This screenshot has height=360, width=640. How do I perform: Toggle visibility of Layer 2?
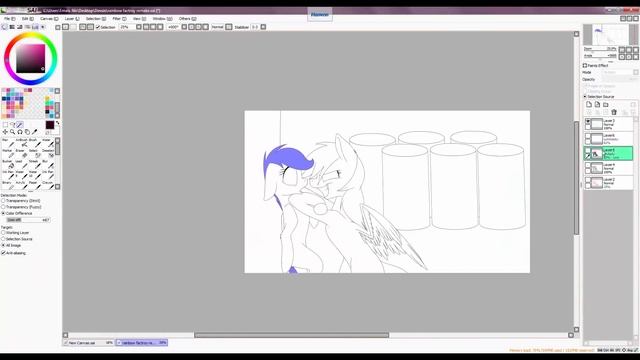click(588, 180)
